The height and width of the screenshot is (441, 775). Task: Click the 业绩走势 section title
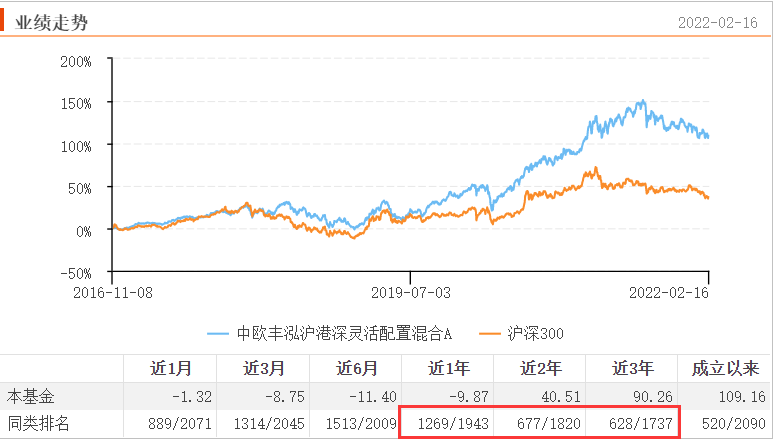pos(51,23)
